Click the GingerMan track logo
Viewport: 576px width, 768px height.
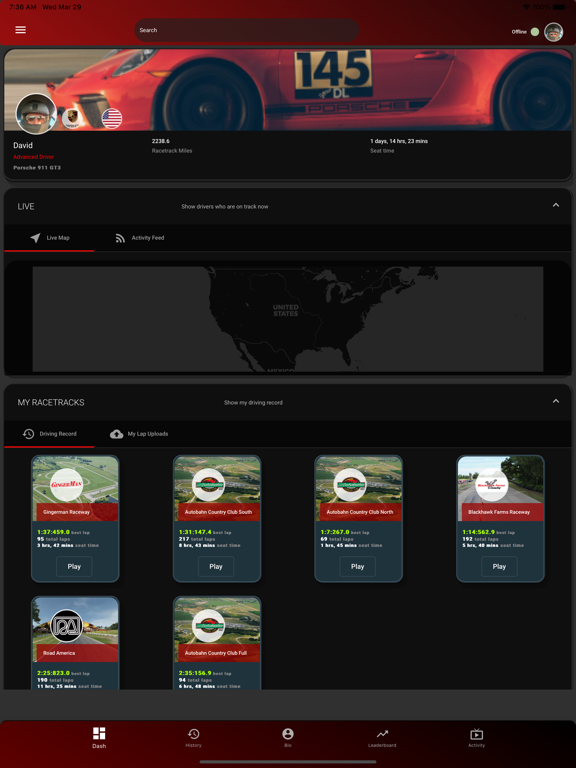click(67, 485)
